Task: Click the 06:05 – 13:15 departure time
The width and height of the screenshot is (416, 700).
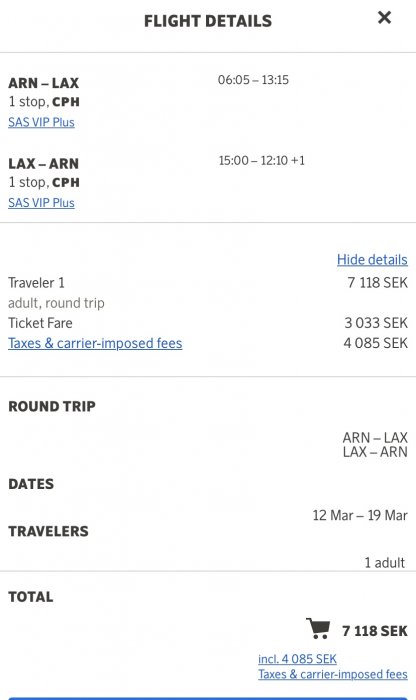Action: 253,80
